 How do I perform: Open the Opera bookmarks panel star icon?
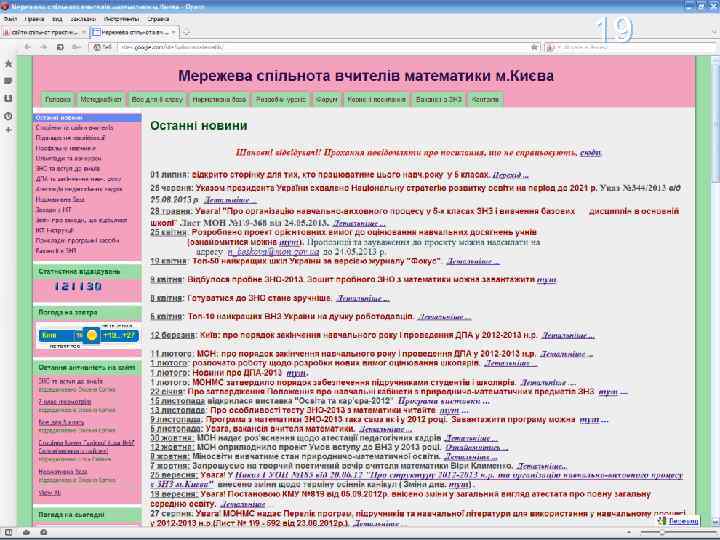click(8, 64)
